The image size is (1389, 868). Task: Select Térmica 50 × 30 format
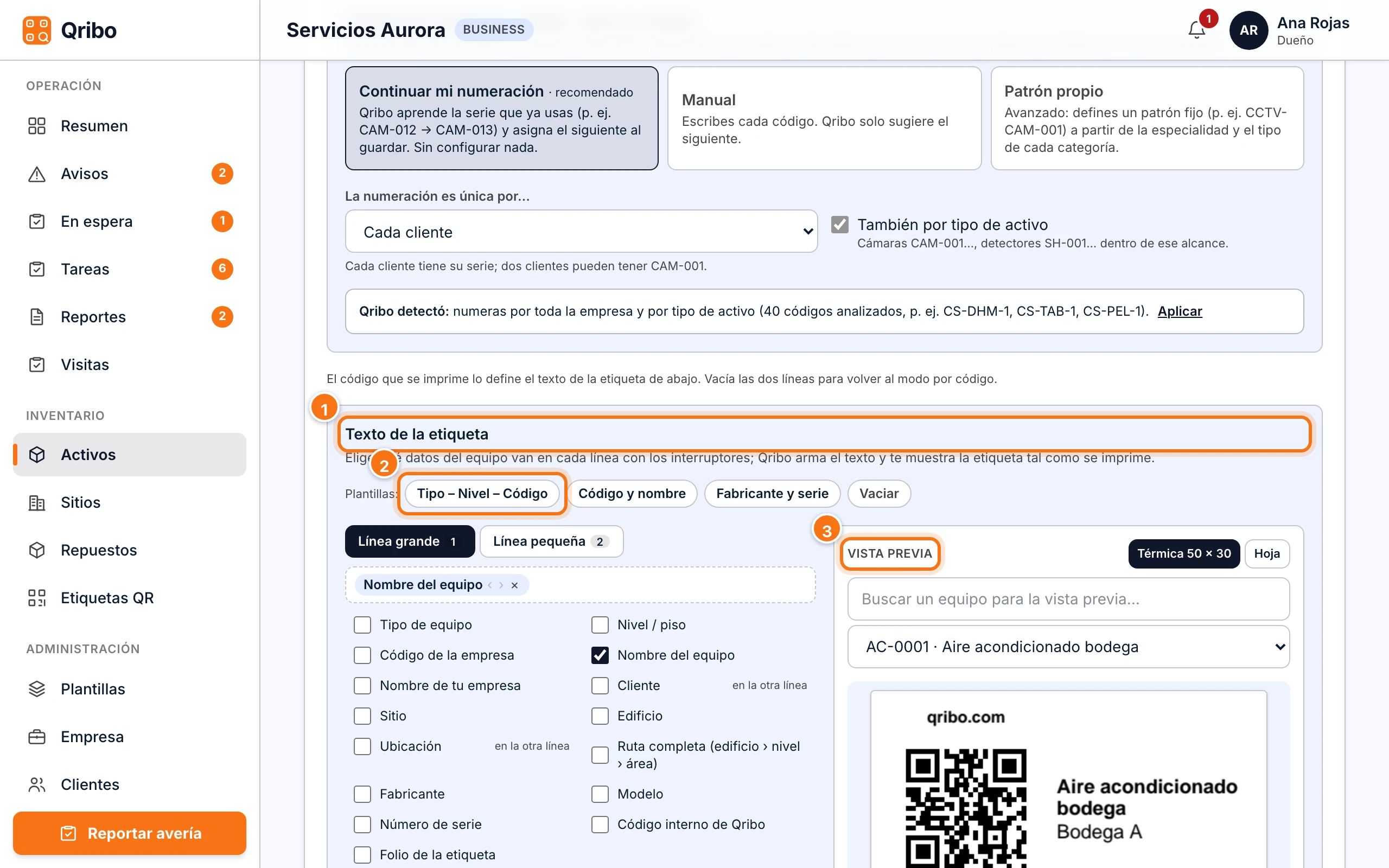(x=1183, y=553)
